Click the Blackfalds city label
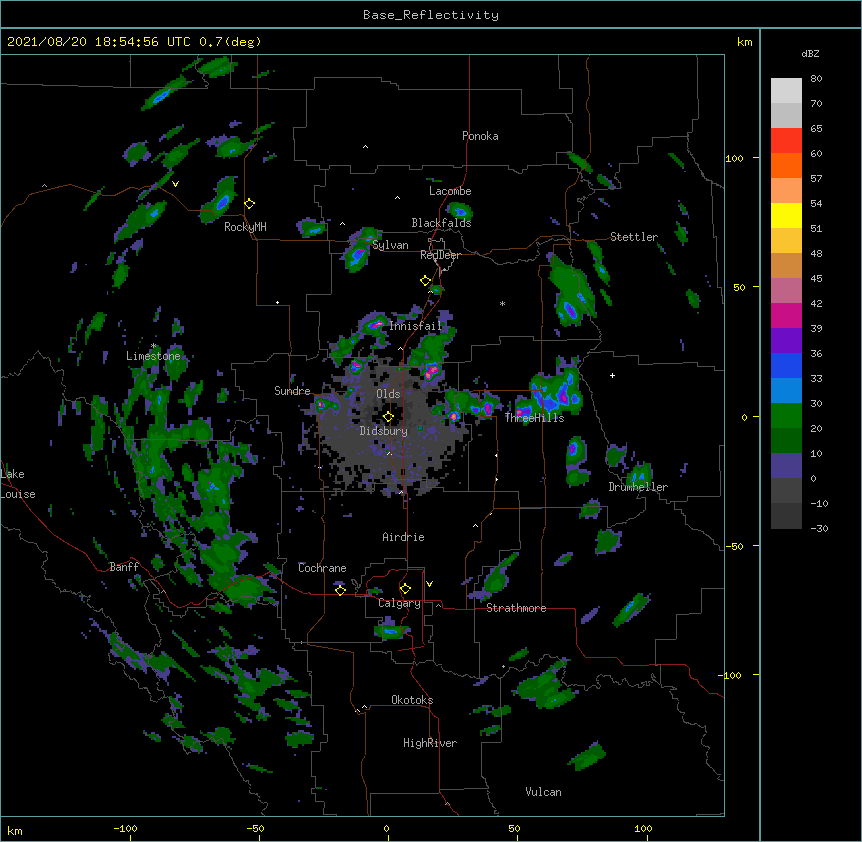The height and width of the screenshot is (842, 862). pos(441,223)
